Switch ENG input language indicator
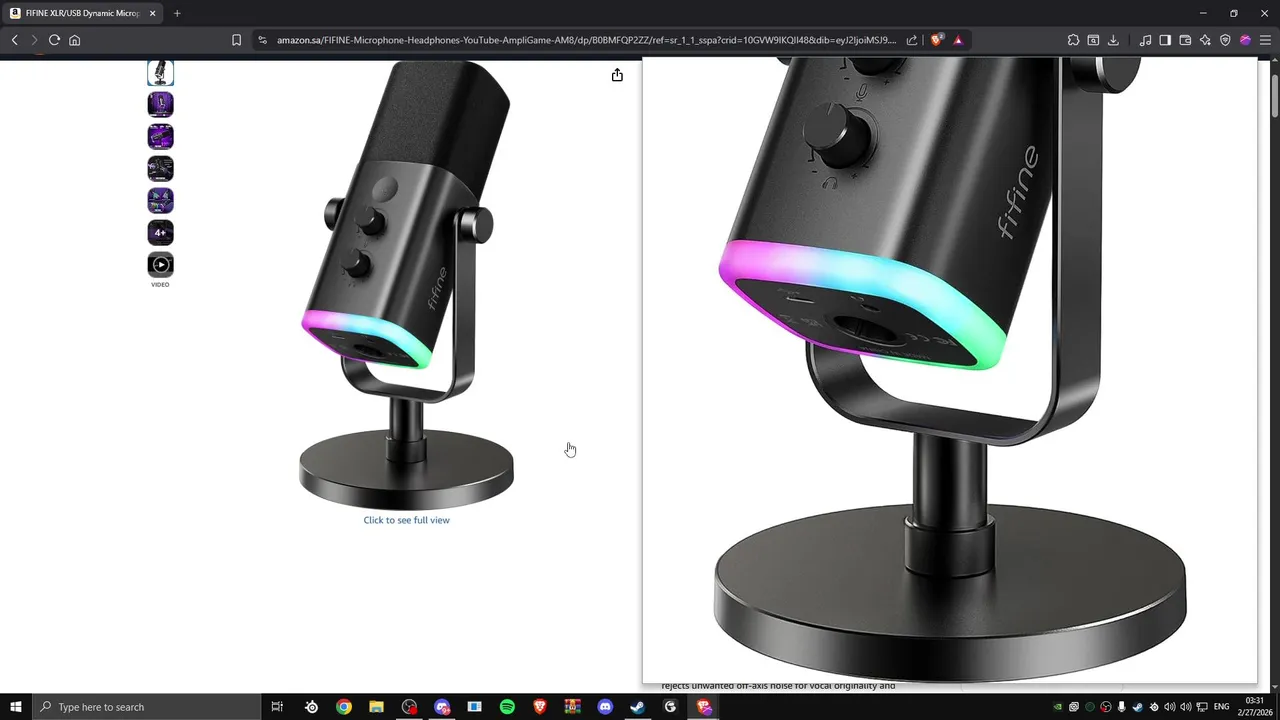The height and width of the screenshot is (720, 1280). point(1221,707)
